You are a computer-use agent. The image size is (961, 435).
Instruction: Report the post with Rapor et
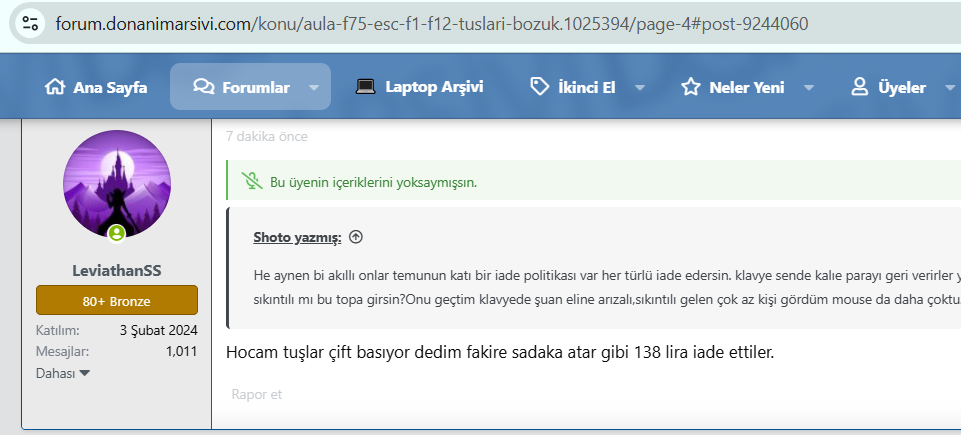click(257, 395)
